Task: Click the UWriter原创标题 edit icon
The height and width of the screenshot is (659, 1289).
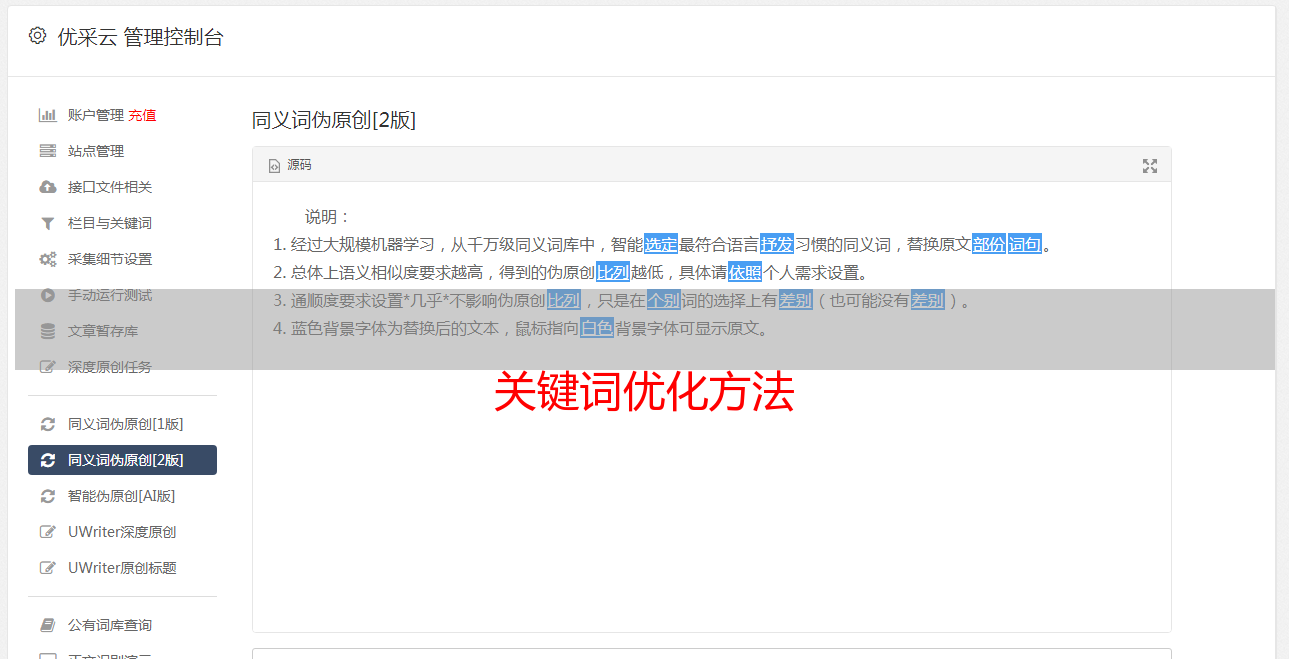Action: point(47,568)
